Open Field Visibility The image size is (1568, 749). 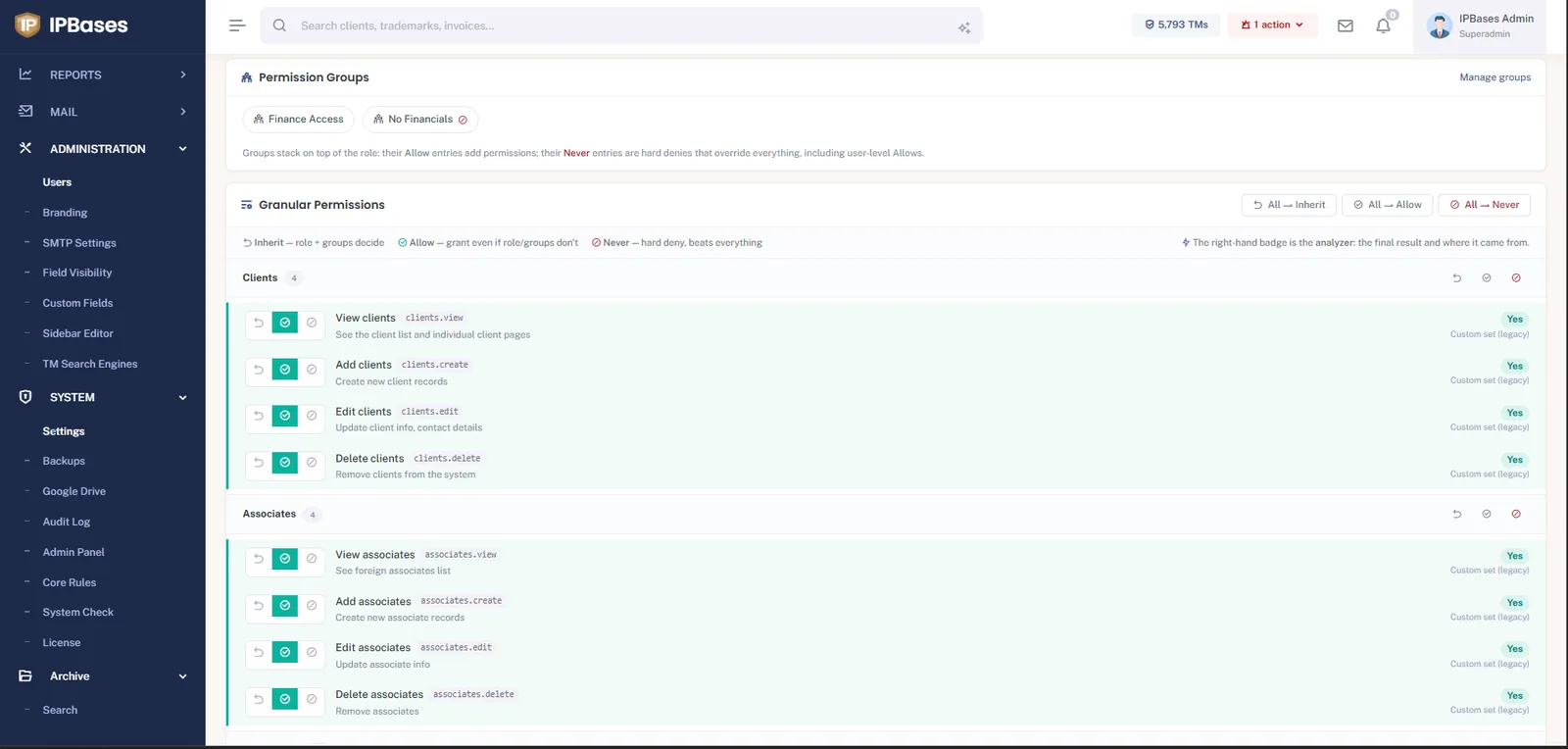(77, 273)
